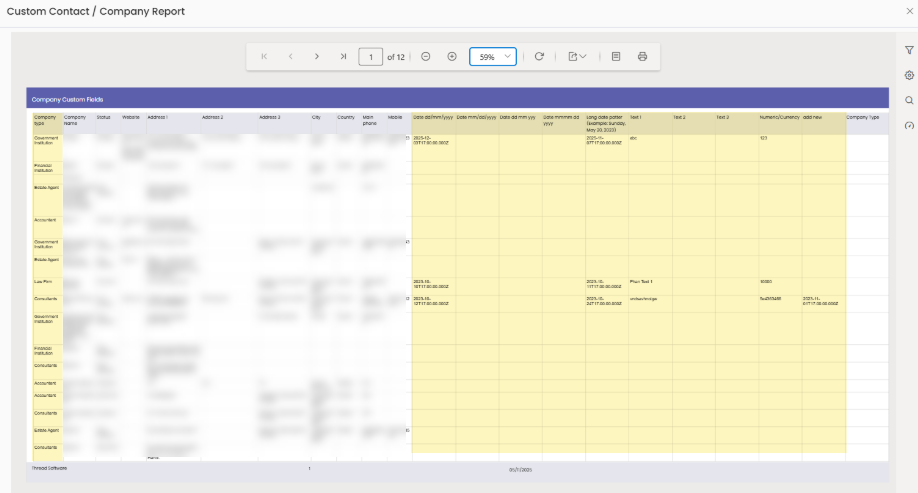Switch to print preview layout
Image resolution: width=918 pixels, height=493 pixels.
pyautogui.click(x=616, y=57)
